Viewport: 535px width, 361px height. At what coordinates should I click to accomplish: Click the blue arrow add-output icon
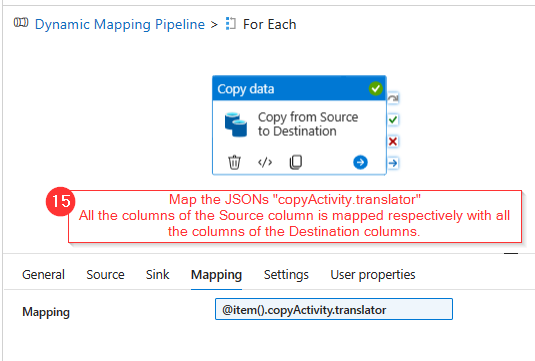pyautogui.click(x=360, y=162)
